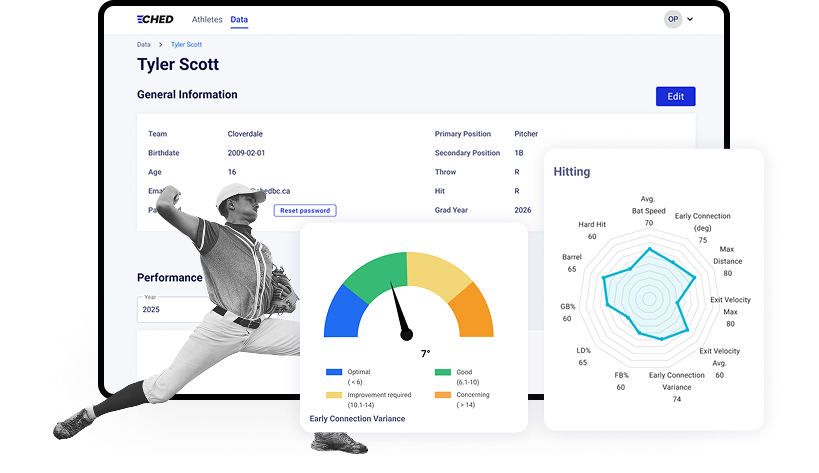Click the blue Optimal legend swatch

(x=334, y=372)
